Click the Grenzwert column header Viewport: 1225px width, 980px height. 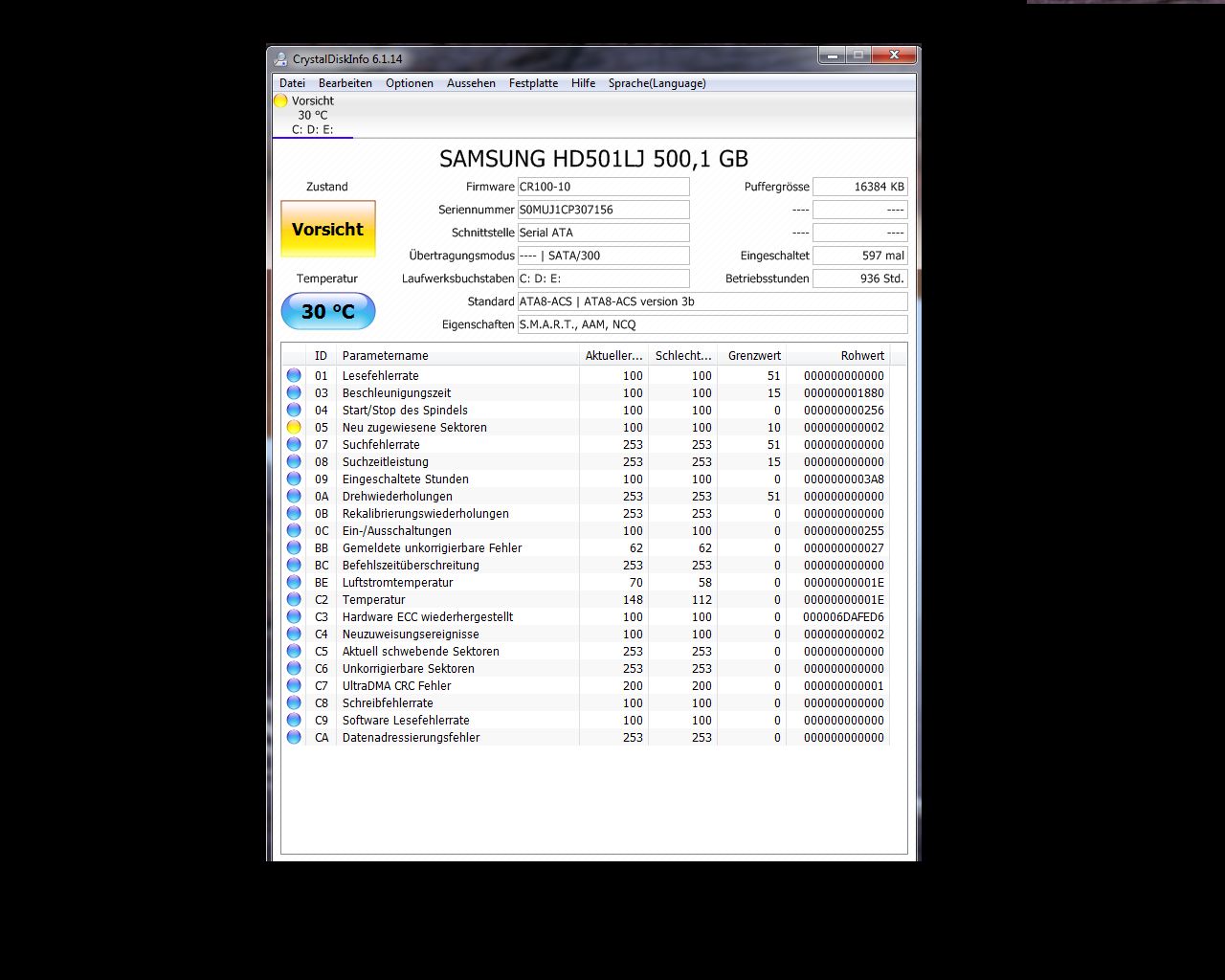point(751,355)
